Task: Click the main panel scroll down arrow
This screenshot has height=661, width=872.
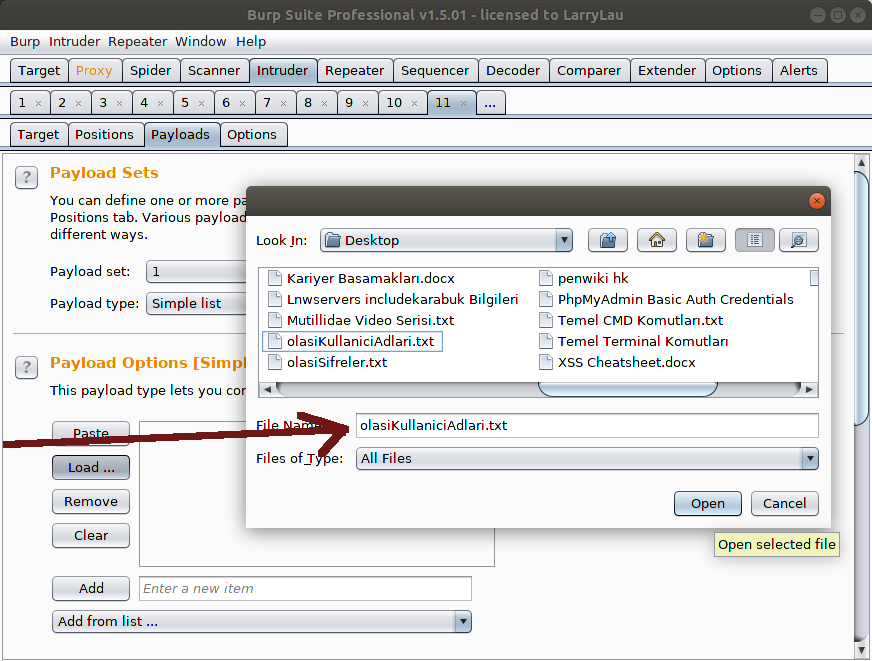Action: click(x=861, y=649)
